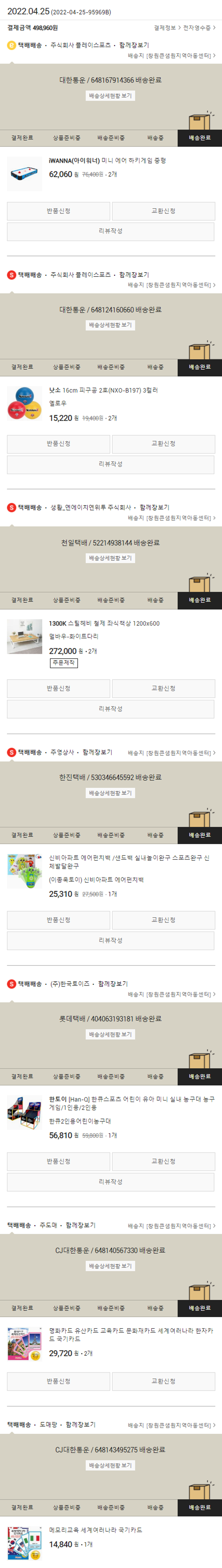The height and width of the screenshot is (1568, 222).
Task: Expand the 배송지 창원큰샘원지역아동센터 link beside 주영상사
Action: pos(171,753)
